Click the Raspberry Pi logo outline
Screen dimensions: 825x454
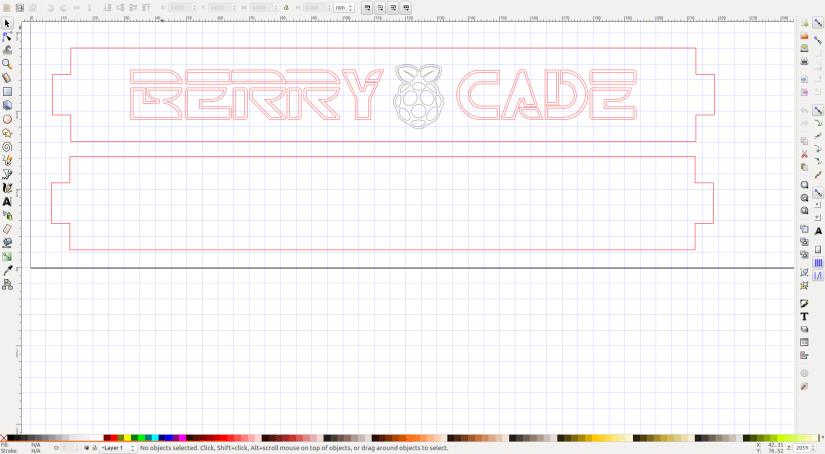pyautogui.click(x=419, y=96)
